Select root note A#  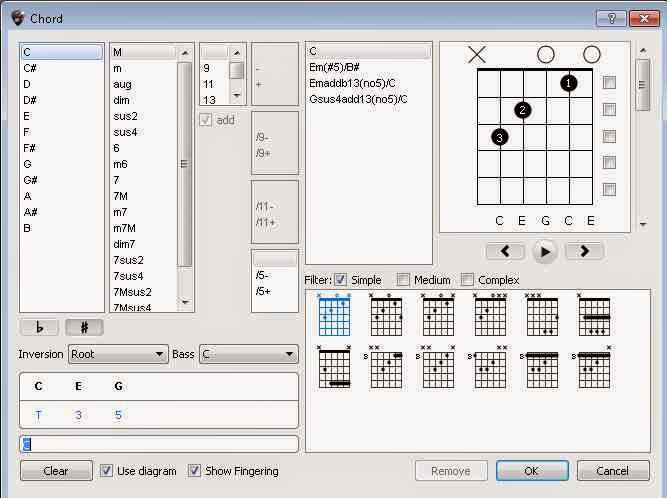pyautogui.click(x=61, y=212)
